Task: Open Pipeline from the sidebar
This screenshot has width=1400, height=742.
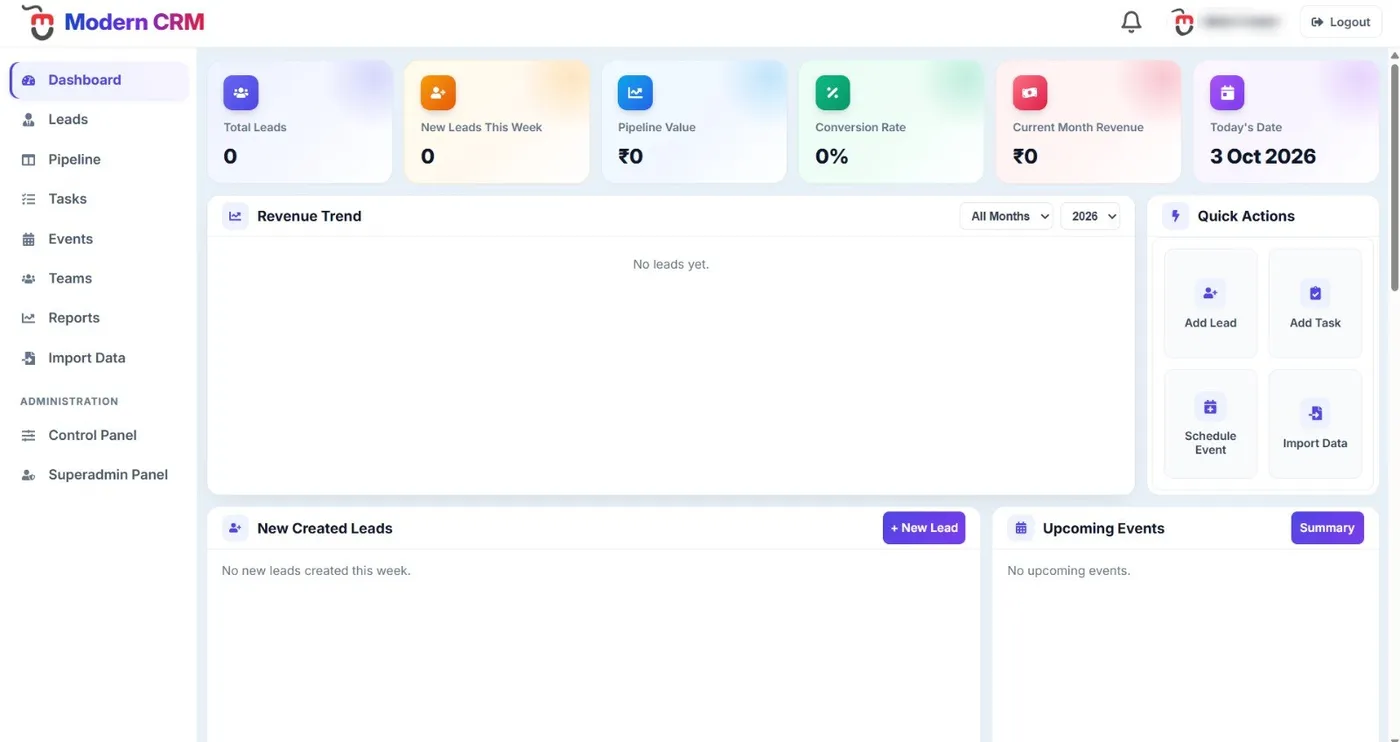Action: pyautogui.click(x=99, y=159)
